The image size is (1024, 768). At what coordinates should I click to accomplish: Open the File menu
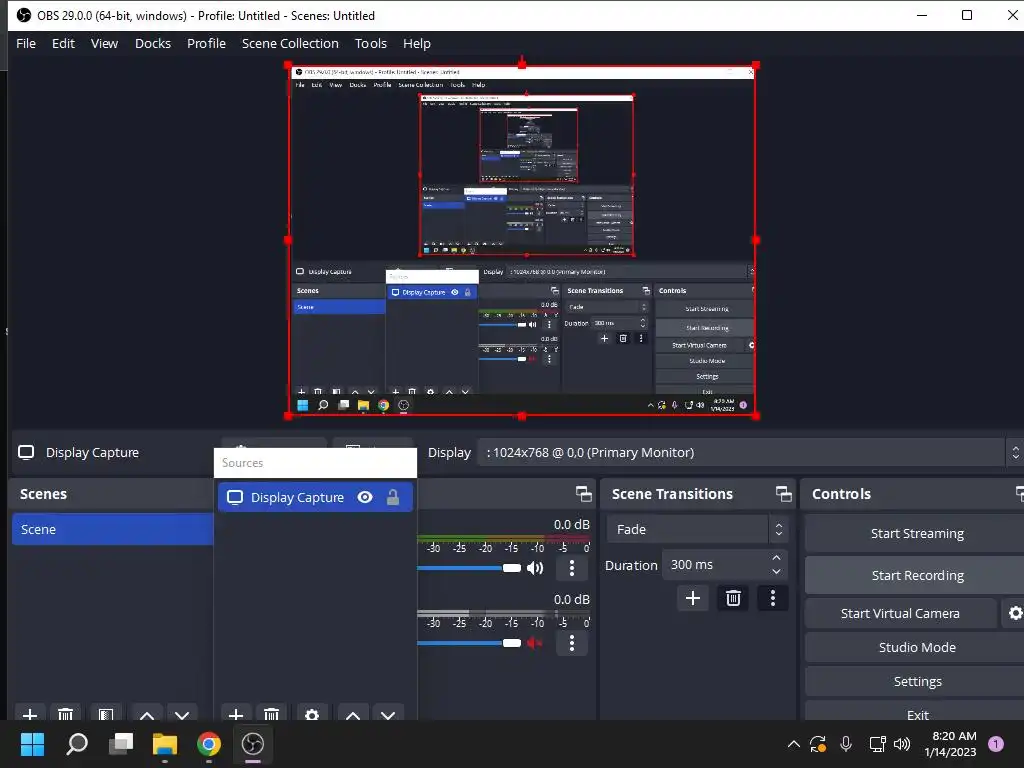click(x=26, y=44)
